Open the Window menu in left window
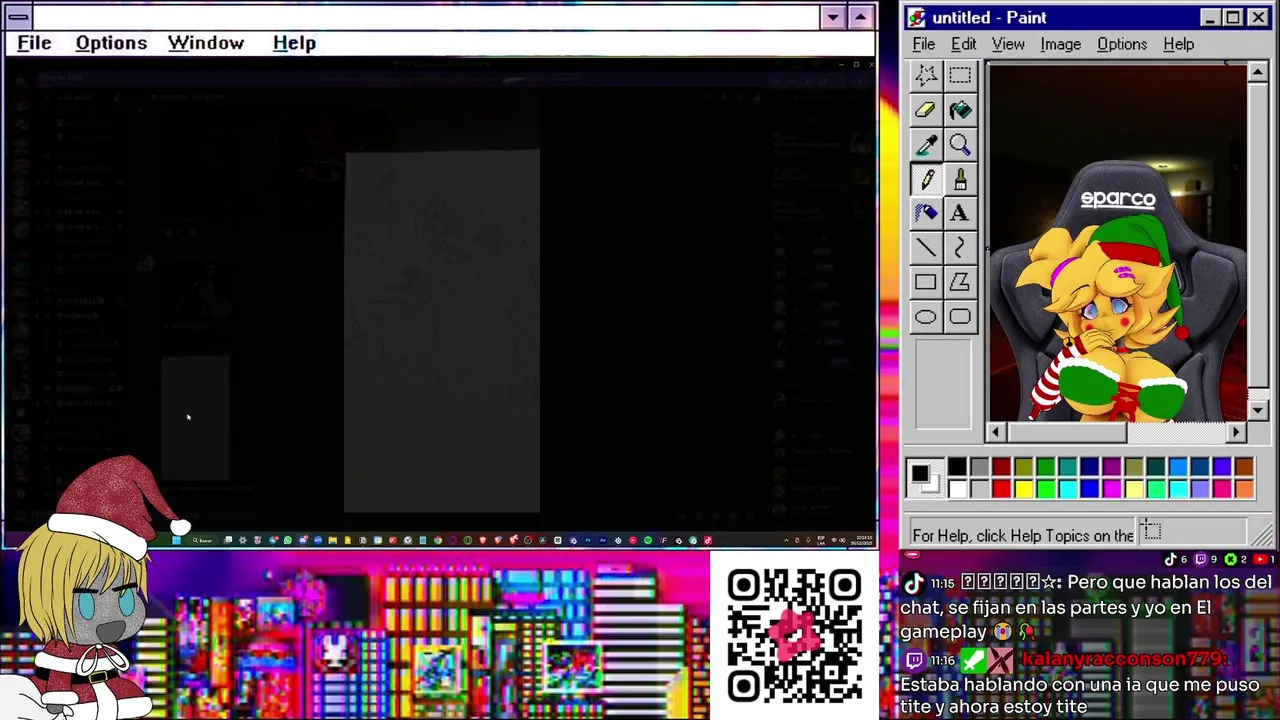This screenshot has width=1280, height=720. (206, 43)
